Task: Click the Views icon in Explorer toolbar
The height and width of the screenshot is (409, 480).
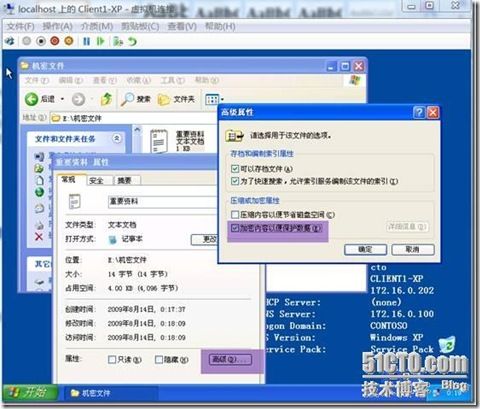Action: coord(212,99)
